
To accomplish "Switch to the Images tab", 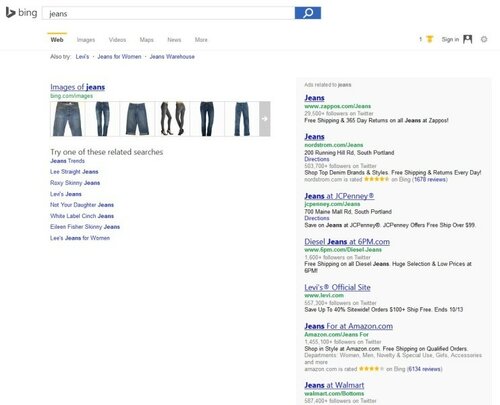I will [x=86, y=40].
